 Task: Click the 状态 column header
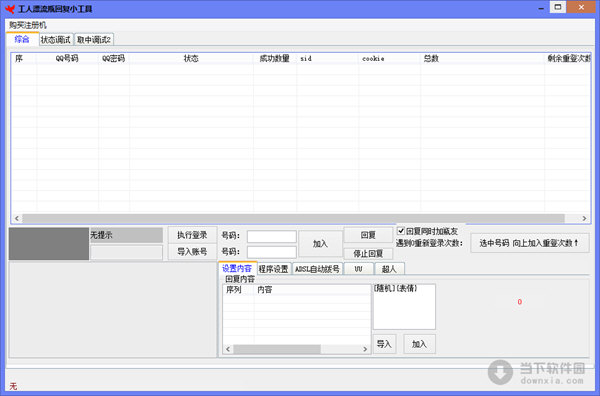pos(191,59)
